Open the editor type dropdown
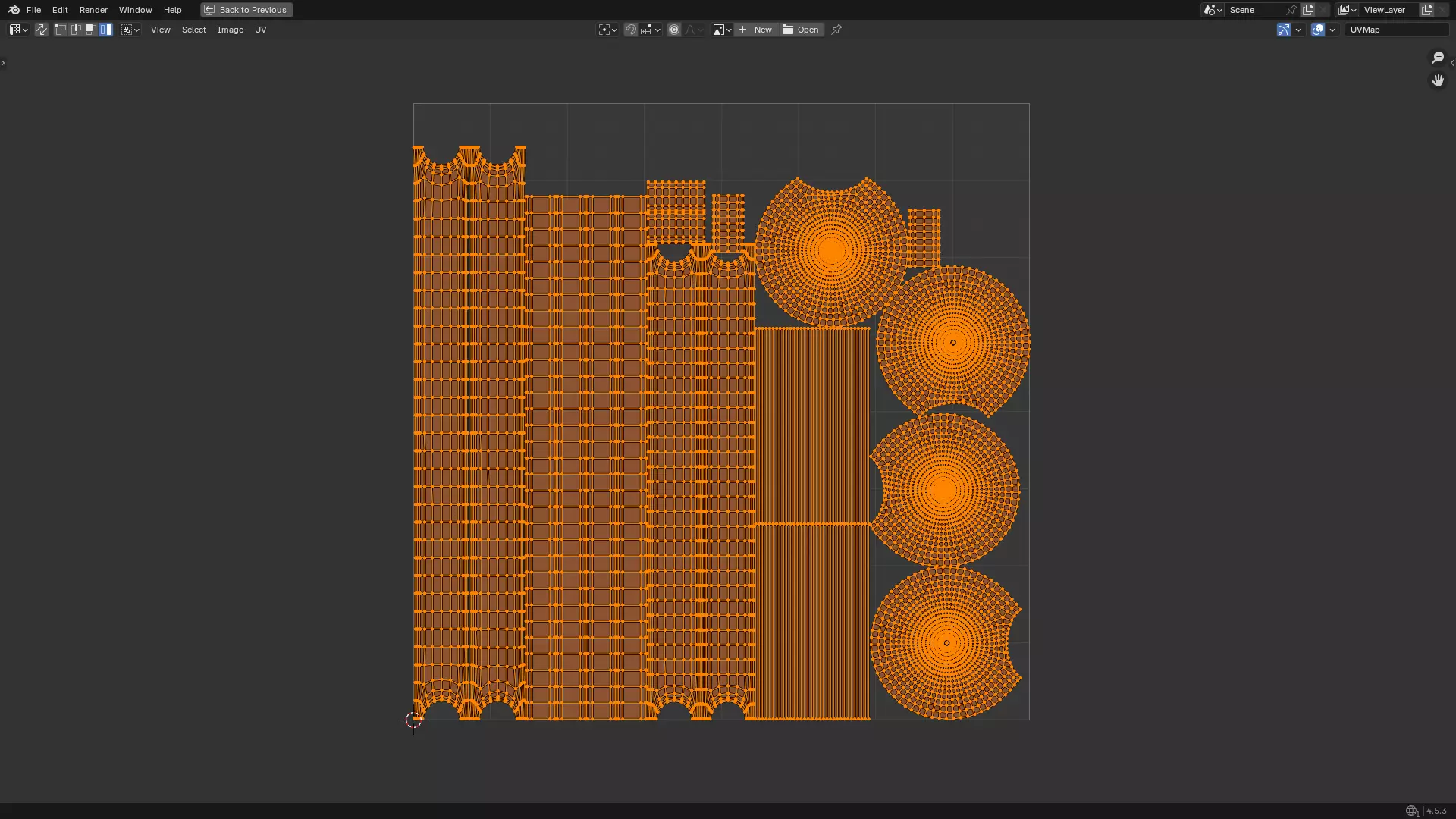Image resolution: width=1456 pixels, height=819 pixels. tap(18, 30)
